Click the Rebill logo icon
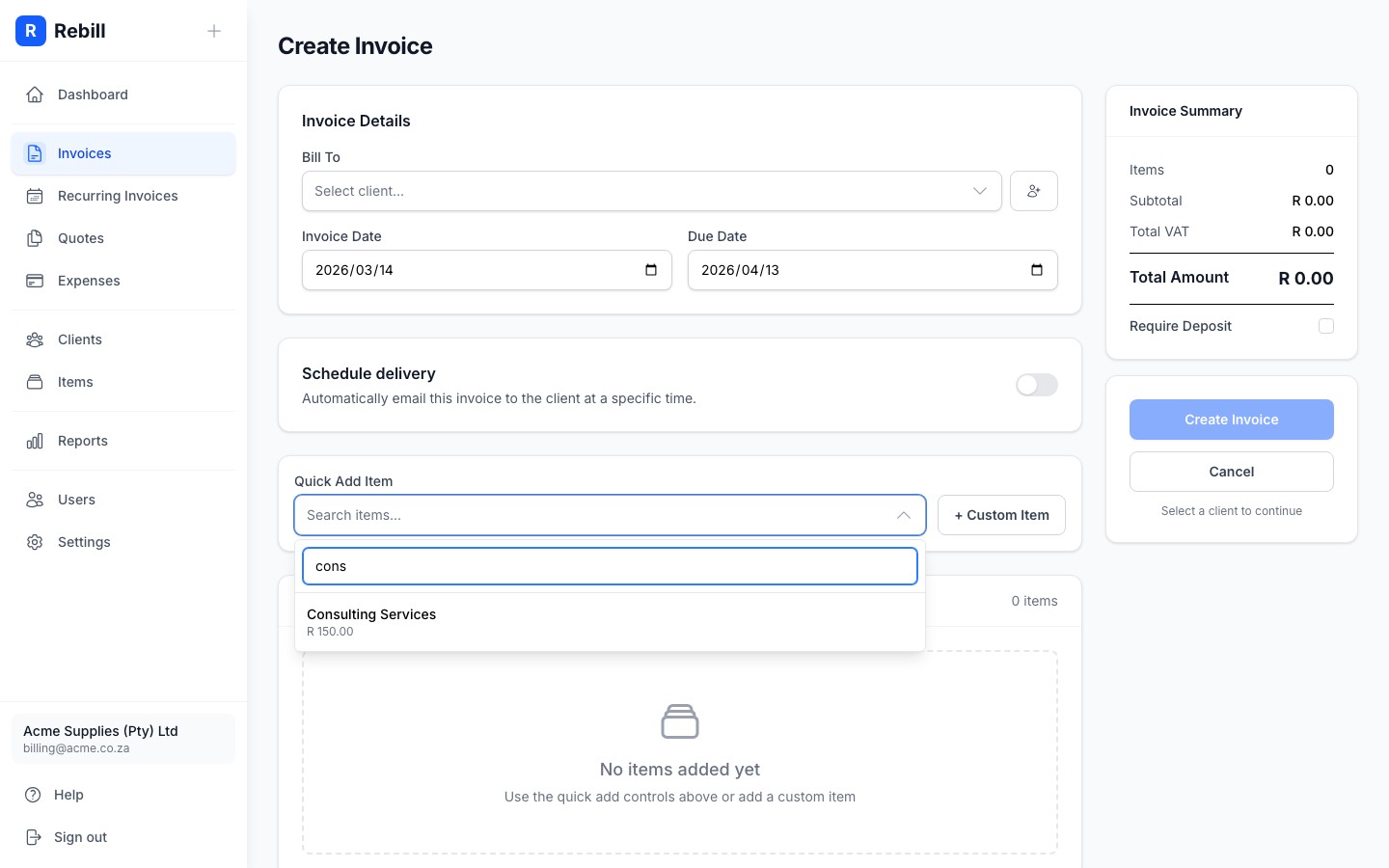Image resolution: width=1389 pixels, height=868 pixels. coord(31,31)
